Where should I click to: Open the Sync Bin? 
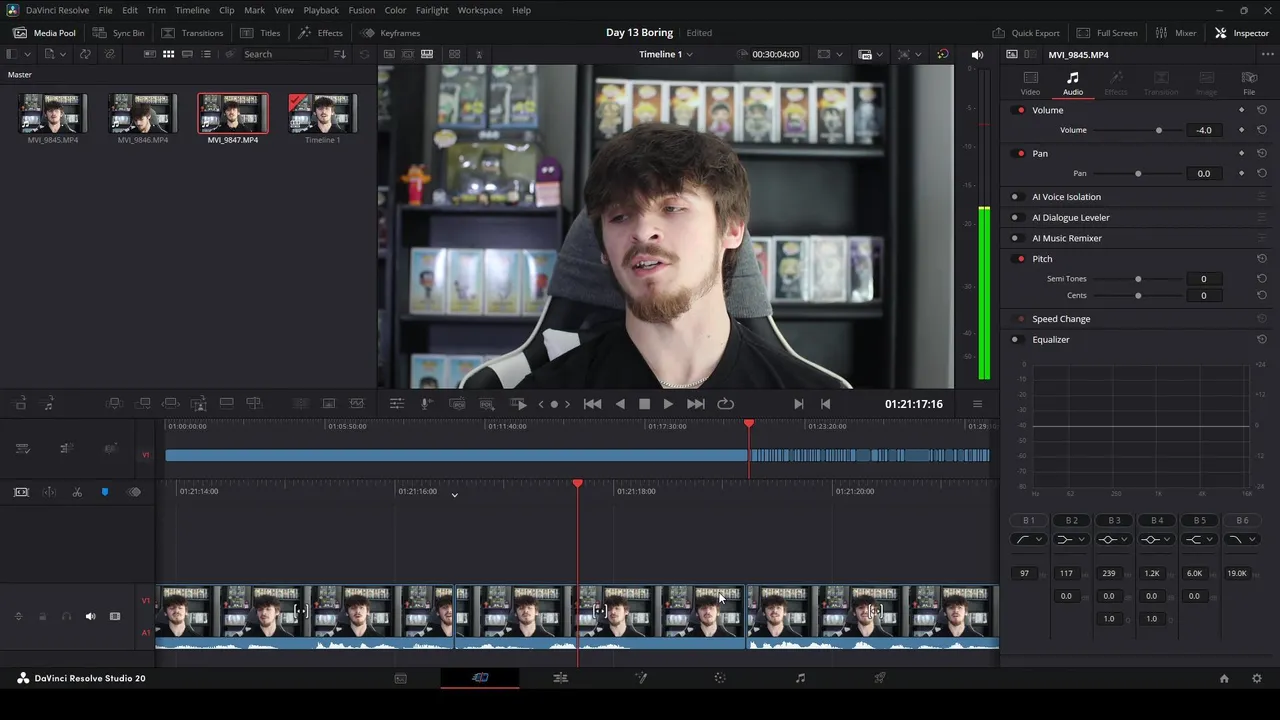click(118, 33)
